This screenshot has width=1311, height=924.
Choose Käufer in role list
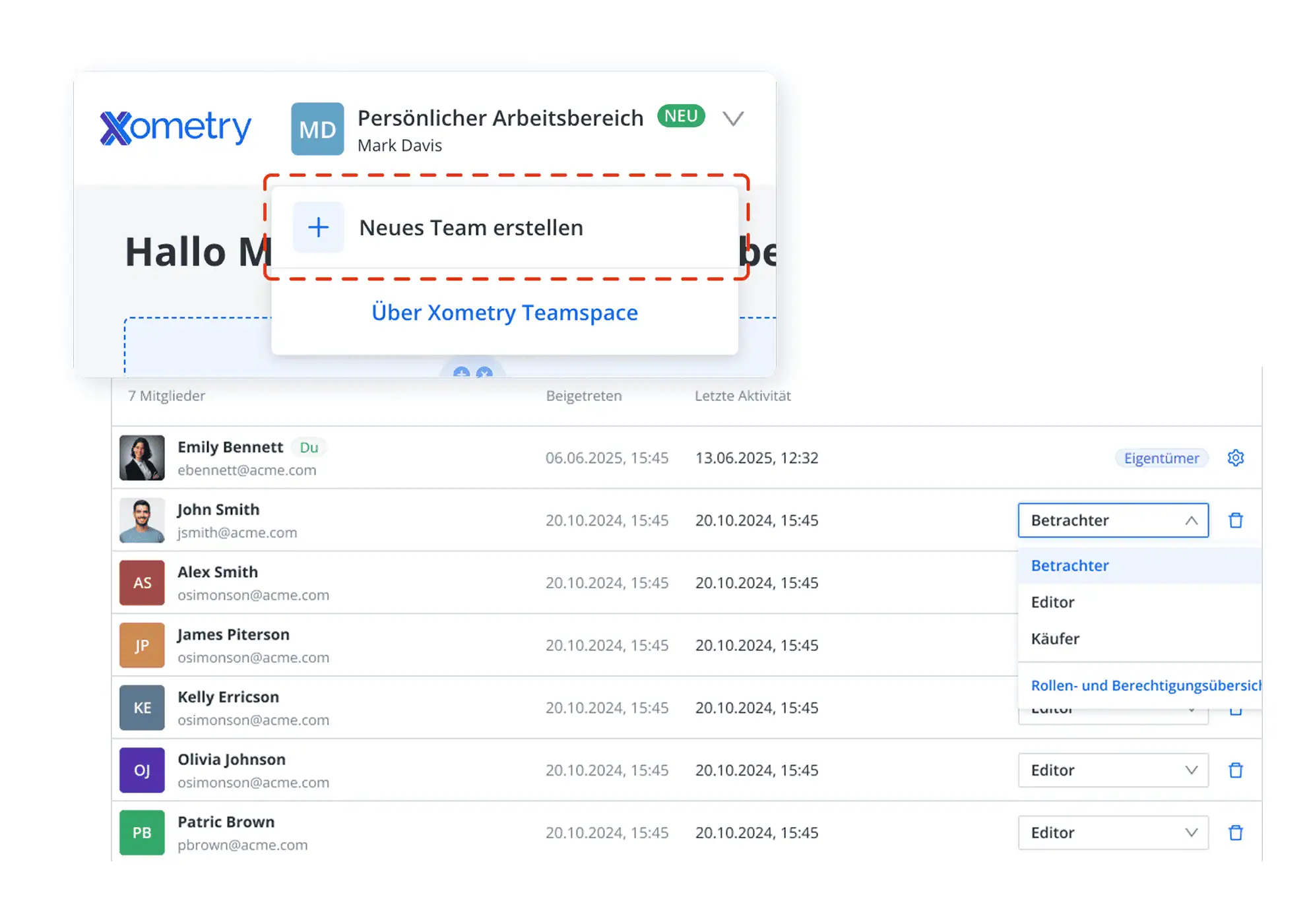pyautogui.click(x=1139, y=639)
